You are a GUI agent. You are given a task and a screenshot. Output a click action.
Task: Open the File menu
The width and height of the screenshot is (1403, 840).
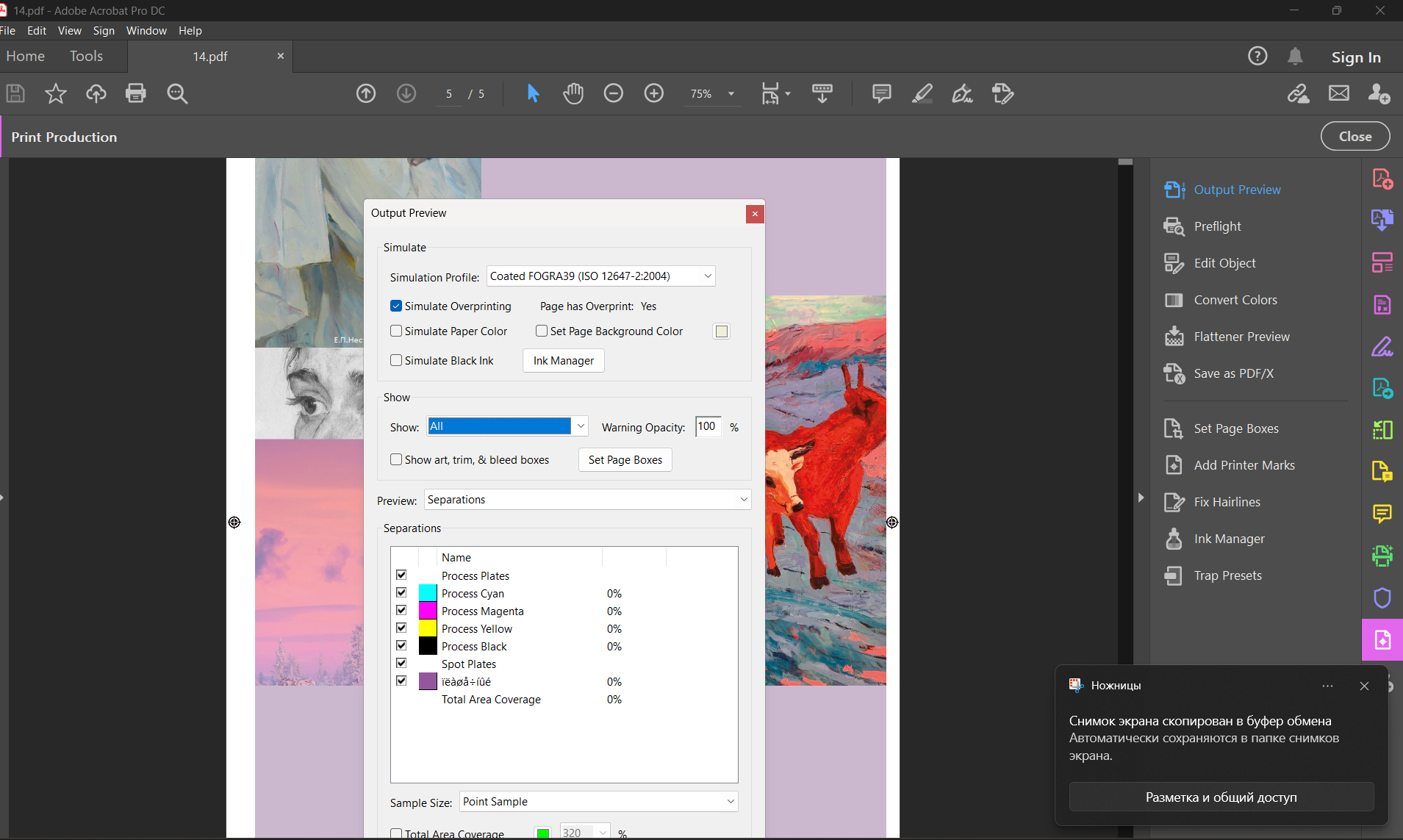[x=8, y=31]
